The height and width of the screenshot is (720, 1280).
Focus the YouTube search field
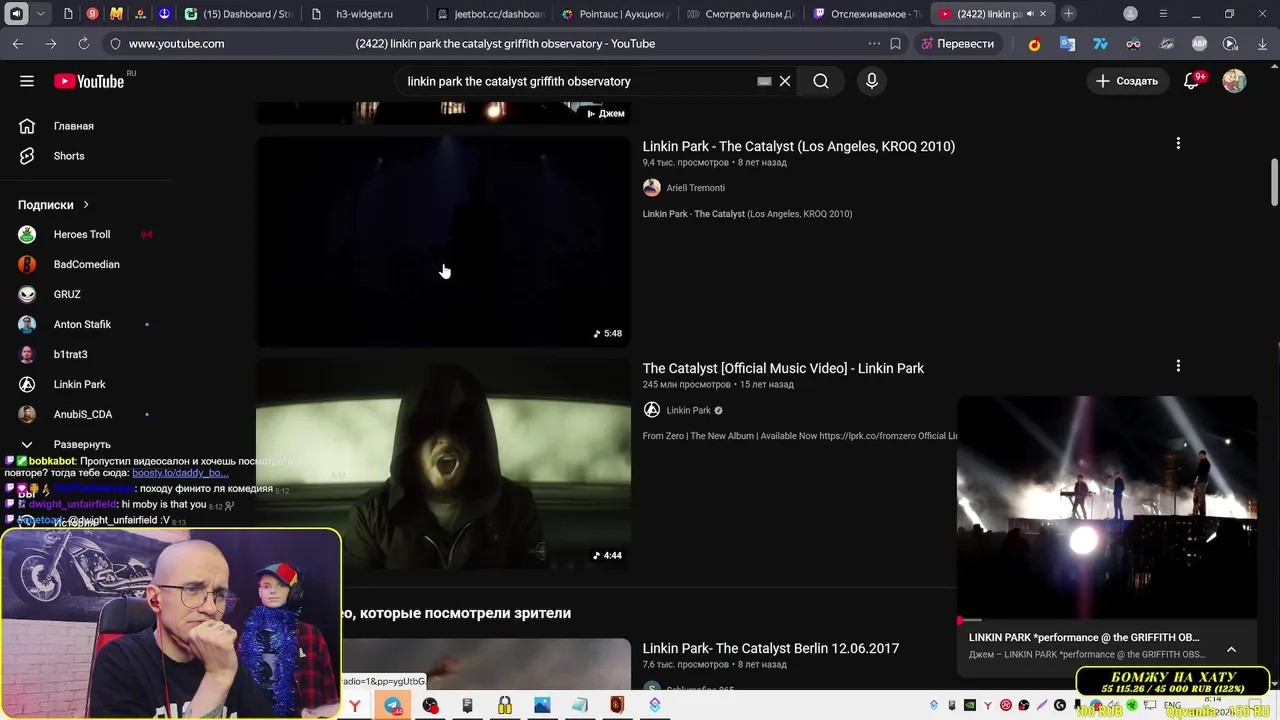(x=580, y=81)
